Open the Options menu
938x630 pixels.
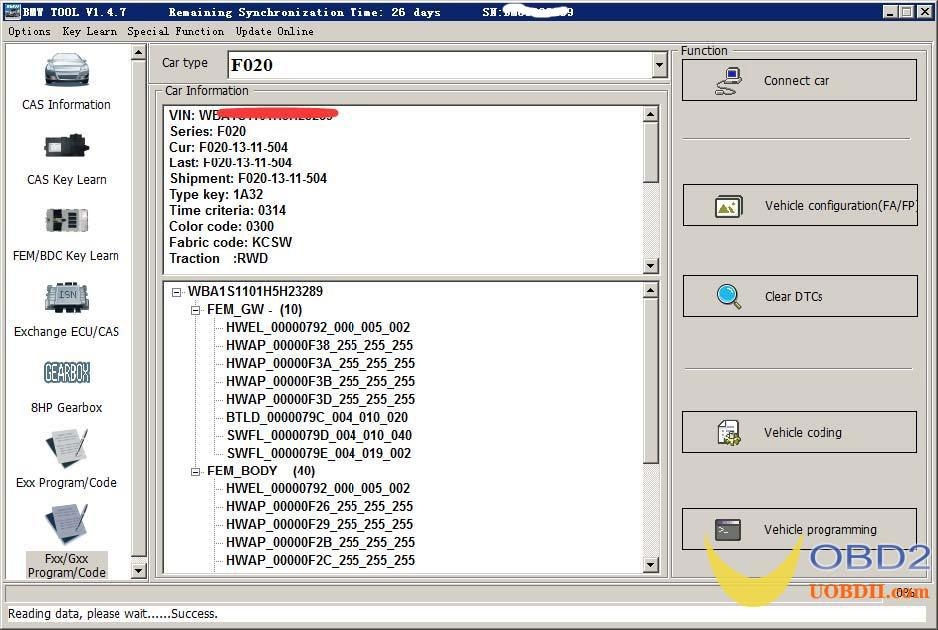click(x=28, y=31)
